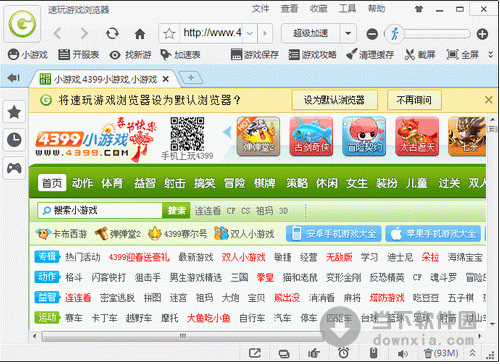The image size is (500, 364).
Task: Open 游戏攻略 toolbar item
Action: tap(313, 55)
